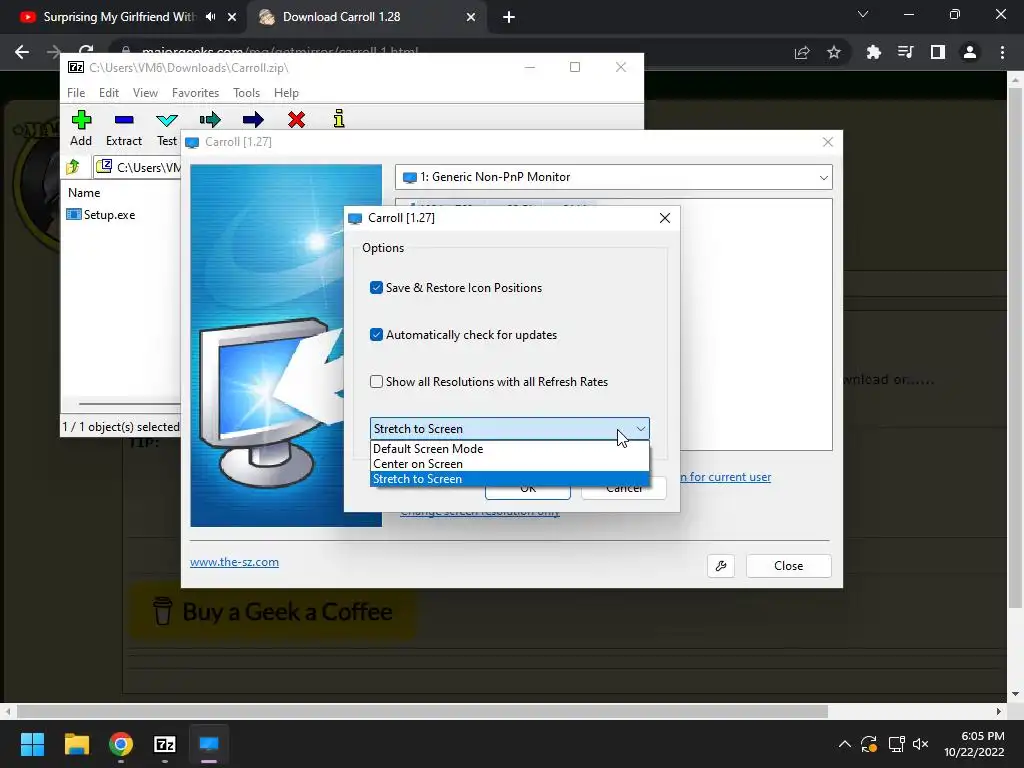Select Center on Screen option

coord(509,464)
